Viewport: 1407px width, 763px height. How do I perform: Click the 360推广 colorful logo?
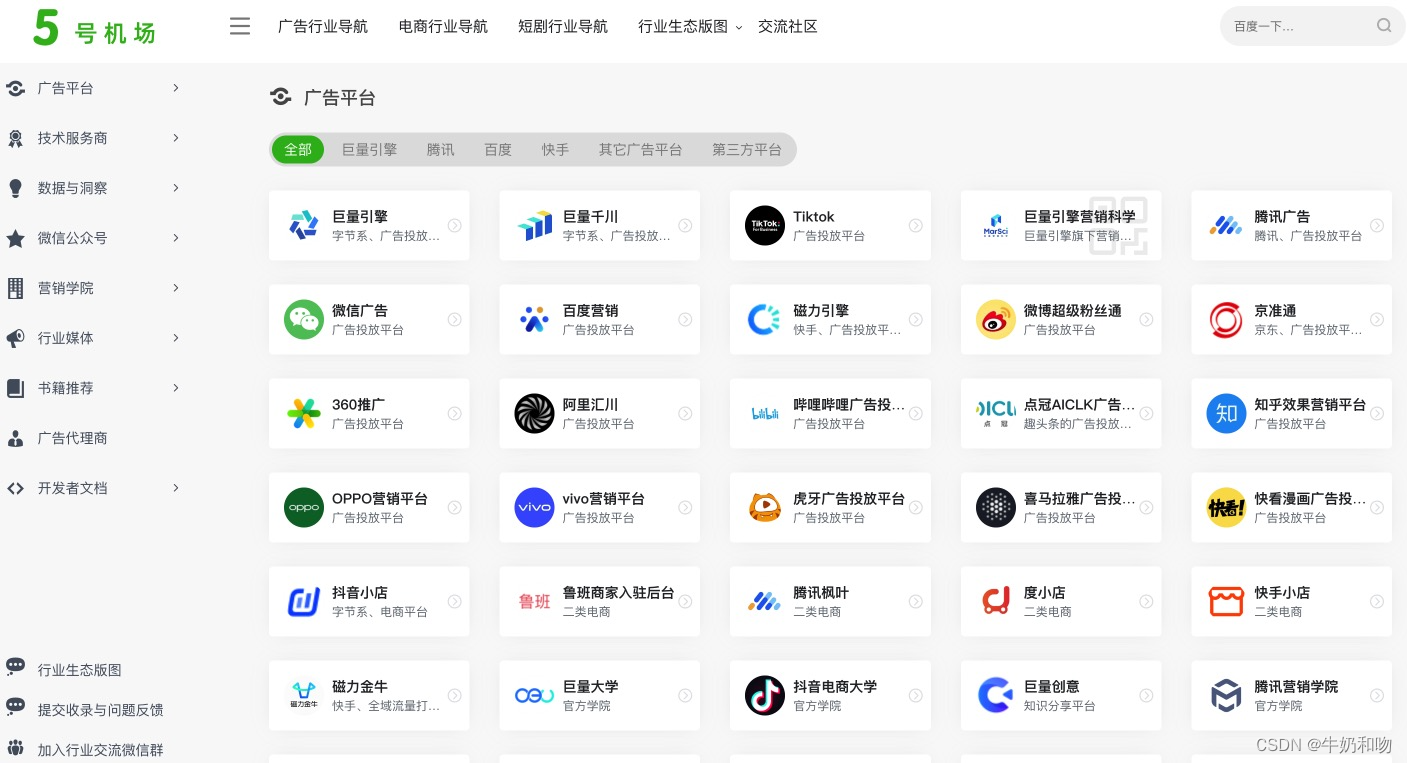[x=304, y=414]
